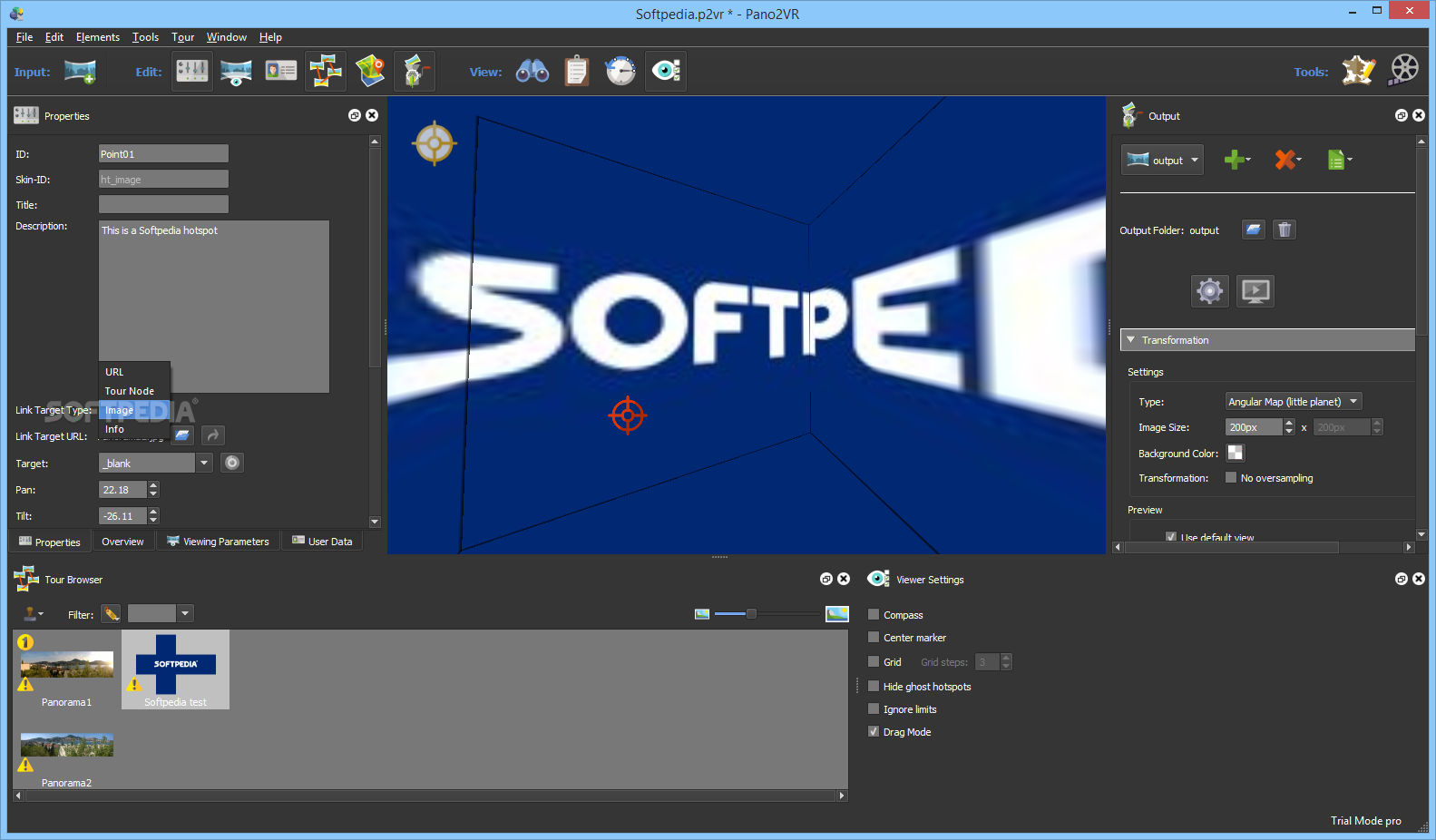The image size is (1436, 840).
Task: Uncheck the Drag Mode checkbox
Action: coord(874,731)
